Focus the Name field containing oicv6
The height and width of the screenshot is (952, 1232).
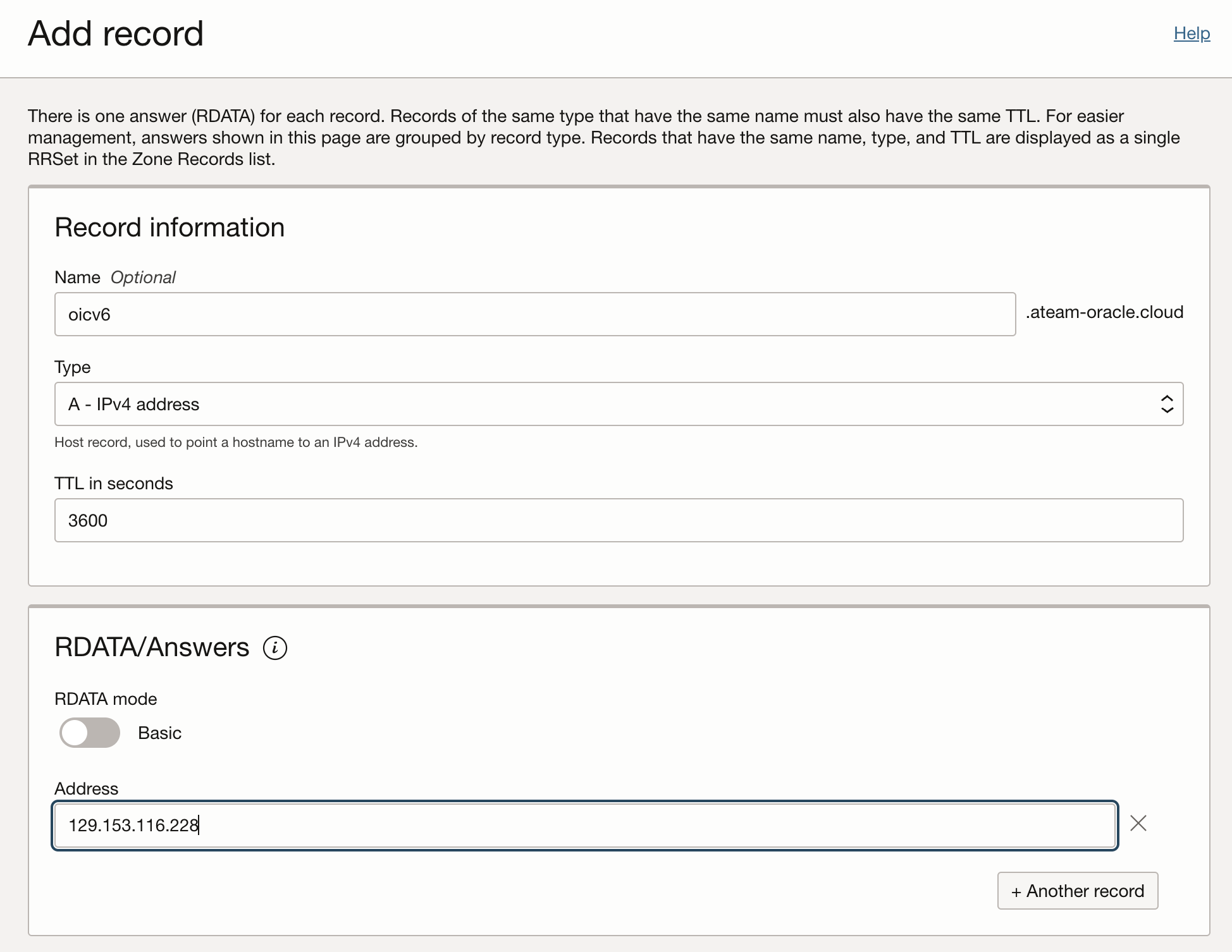pos(534,314)
